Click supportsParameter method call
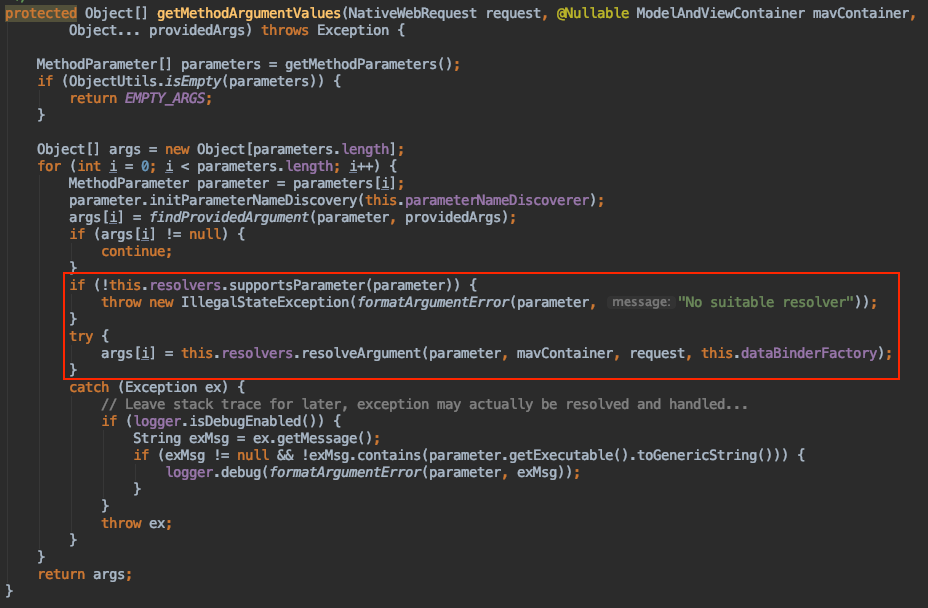This screenshot has width=928, height=608. click(x=297, y=285)
